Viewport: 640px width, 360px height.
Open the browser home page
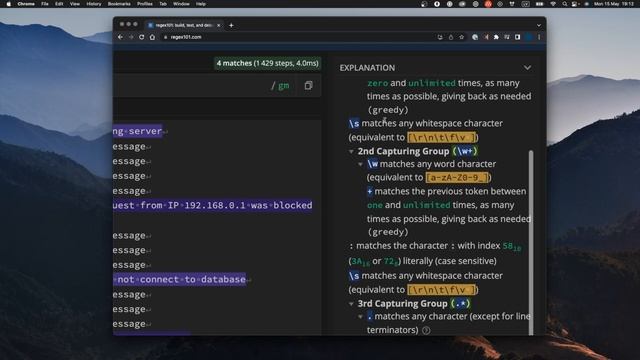(x=152, y=37)
